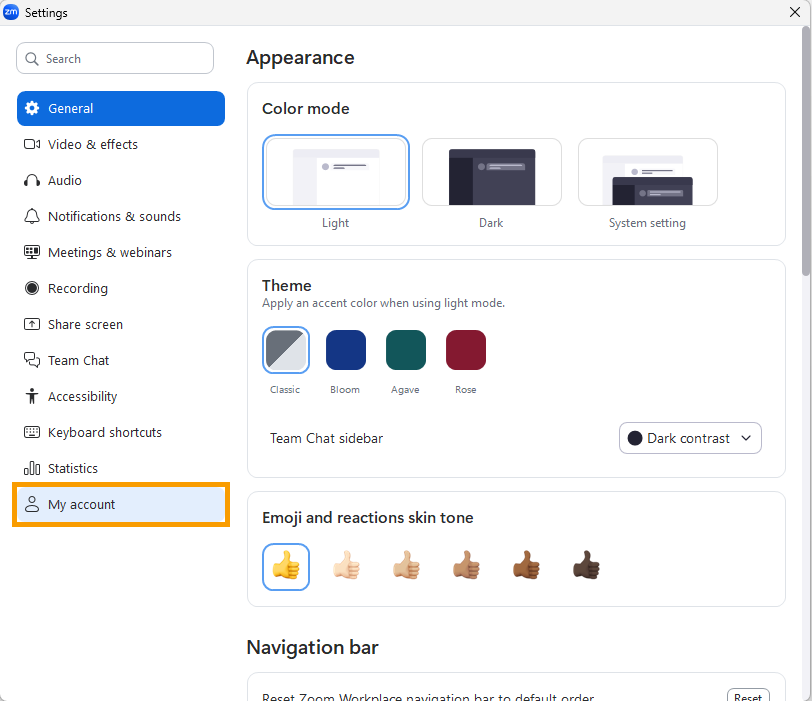This screenshot has height=701, width=812.
Task: Choose the Dark color mode
Action: [x=491, y=173]
